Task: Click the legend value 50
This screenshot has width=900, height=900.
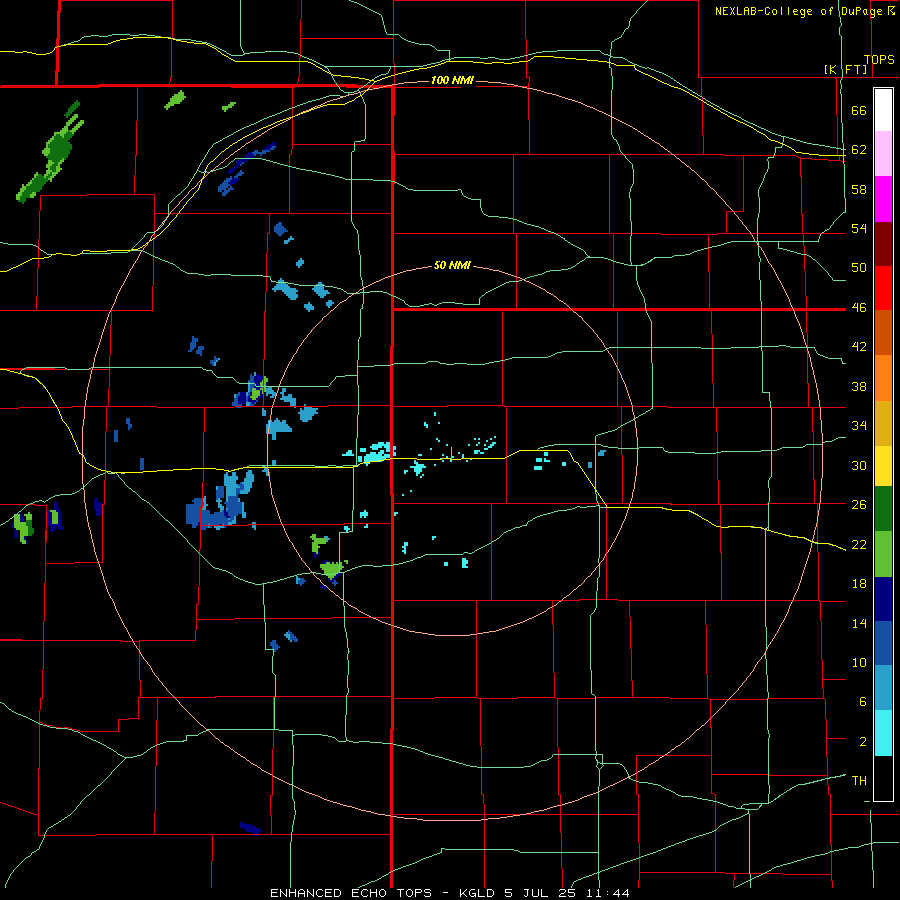Action: pyautogui.click(x=859, y=268)
